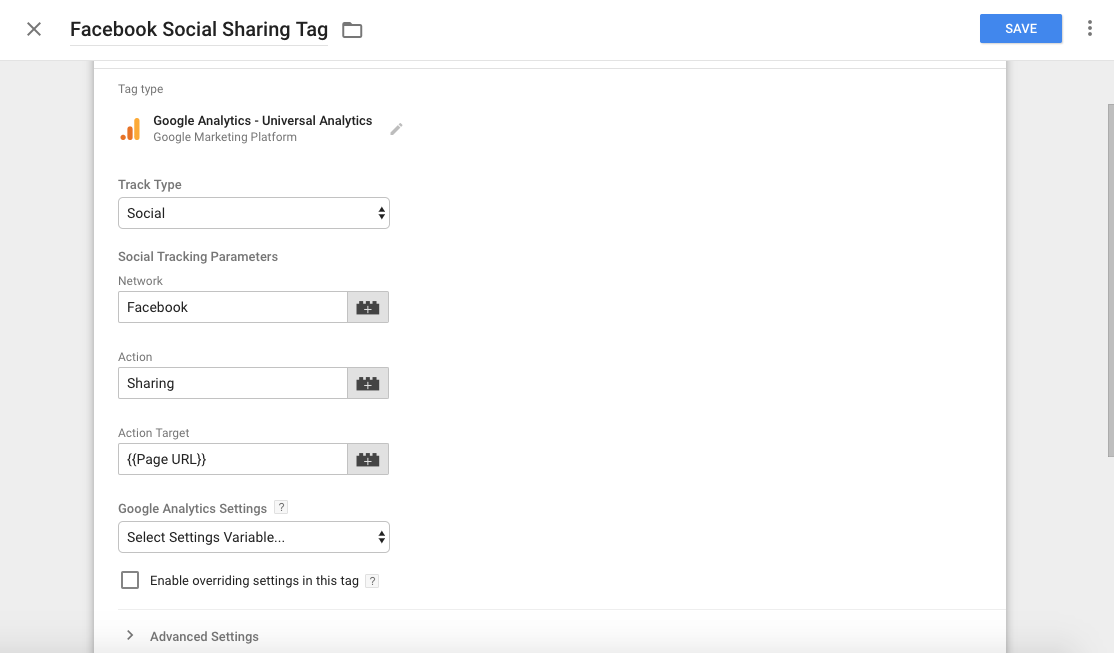Open the Track Type dropdown
Viewport: 1114px width, 653px height.
[x=254, y=213]
